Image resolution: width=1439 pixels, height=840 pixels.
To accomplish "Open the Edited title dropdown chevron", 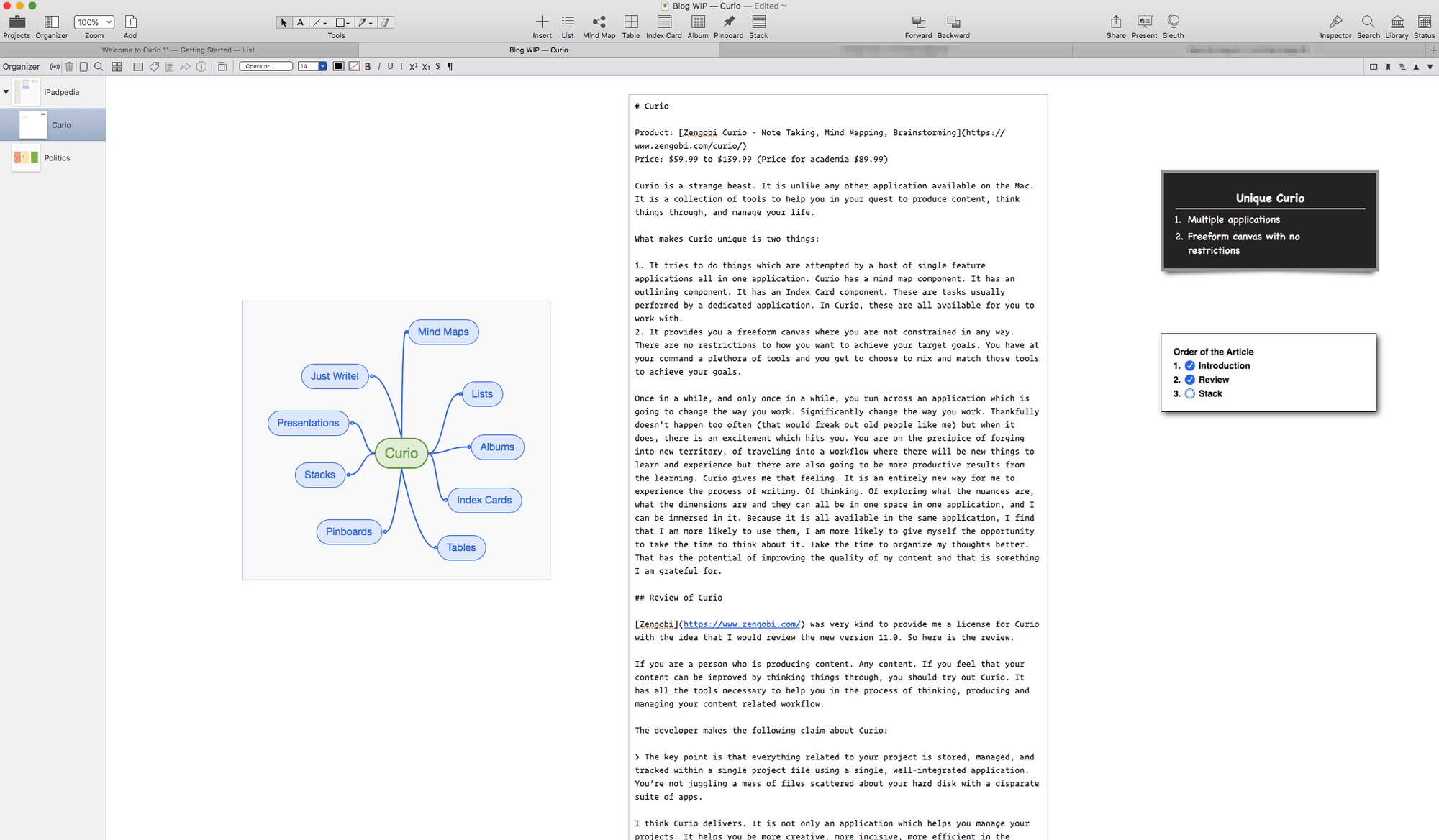I will (x=784, y=6).
